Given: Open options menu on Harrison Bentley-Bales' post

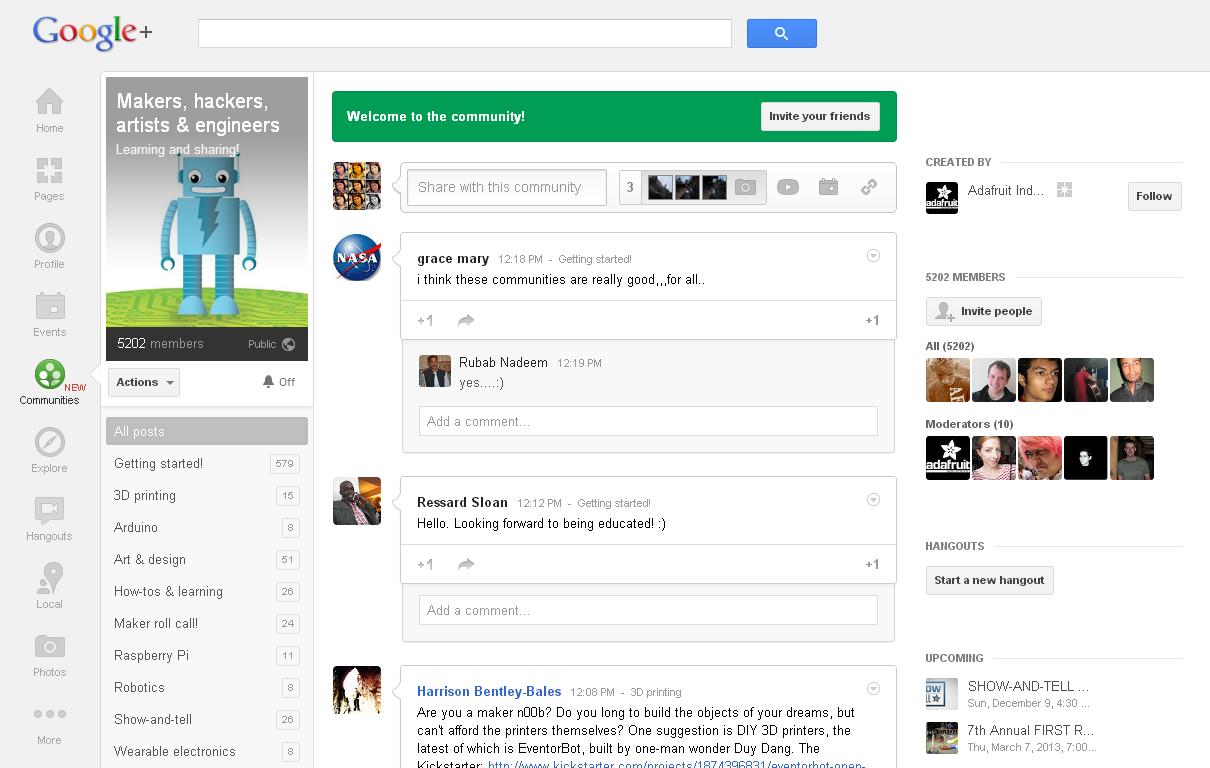Looking at the screenshot, I should coord(873,688).
